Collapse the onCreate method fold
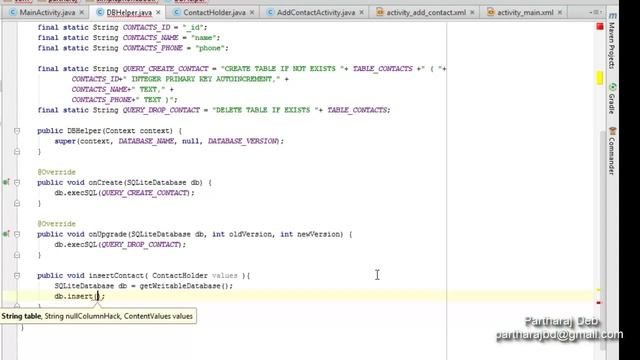Screen dimensions: 640x360 click(x=17, y=182)
